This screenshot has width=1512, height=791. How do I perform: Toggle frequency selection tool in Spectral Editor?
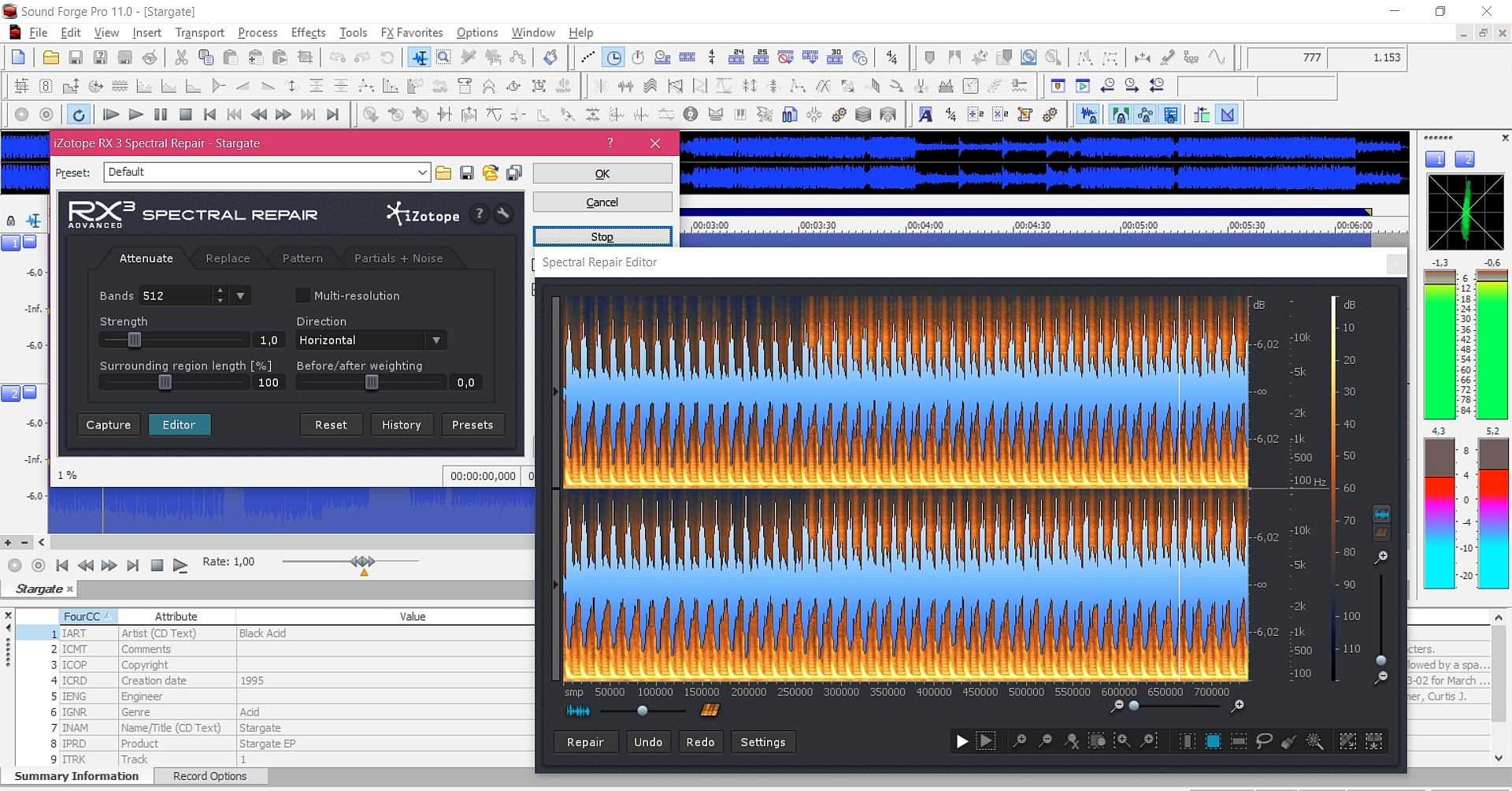tap(1239, 741)
